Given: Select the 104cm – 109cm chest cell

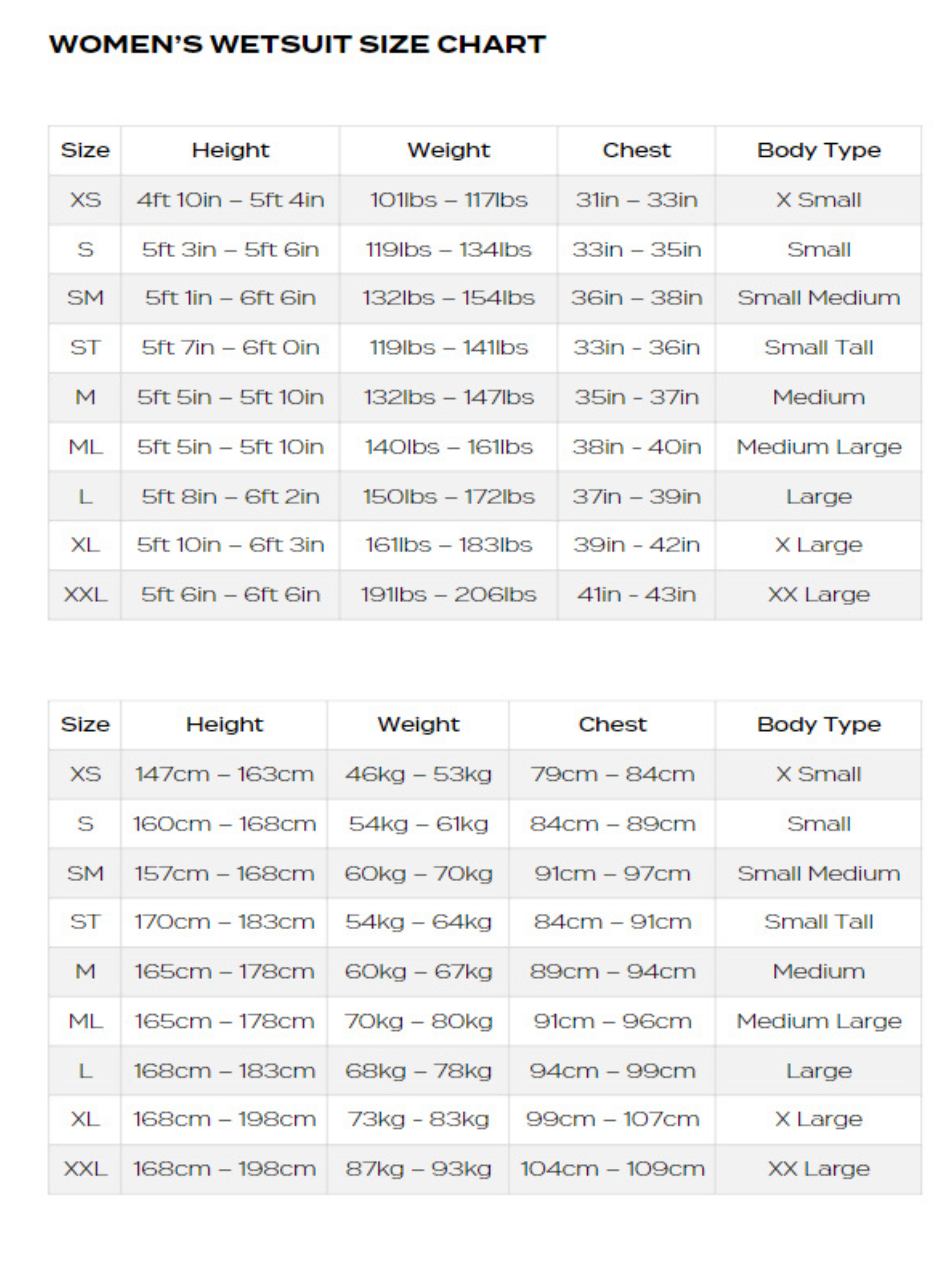Looking at the screenshot, I should pyautogui.click(x=612, y=1169).
